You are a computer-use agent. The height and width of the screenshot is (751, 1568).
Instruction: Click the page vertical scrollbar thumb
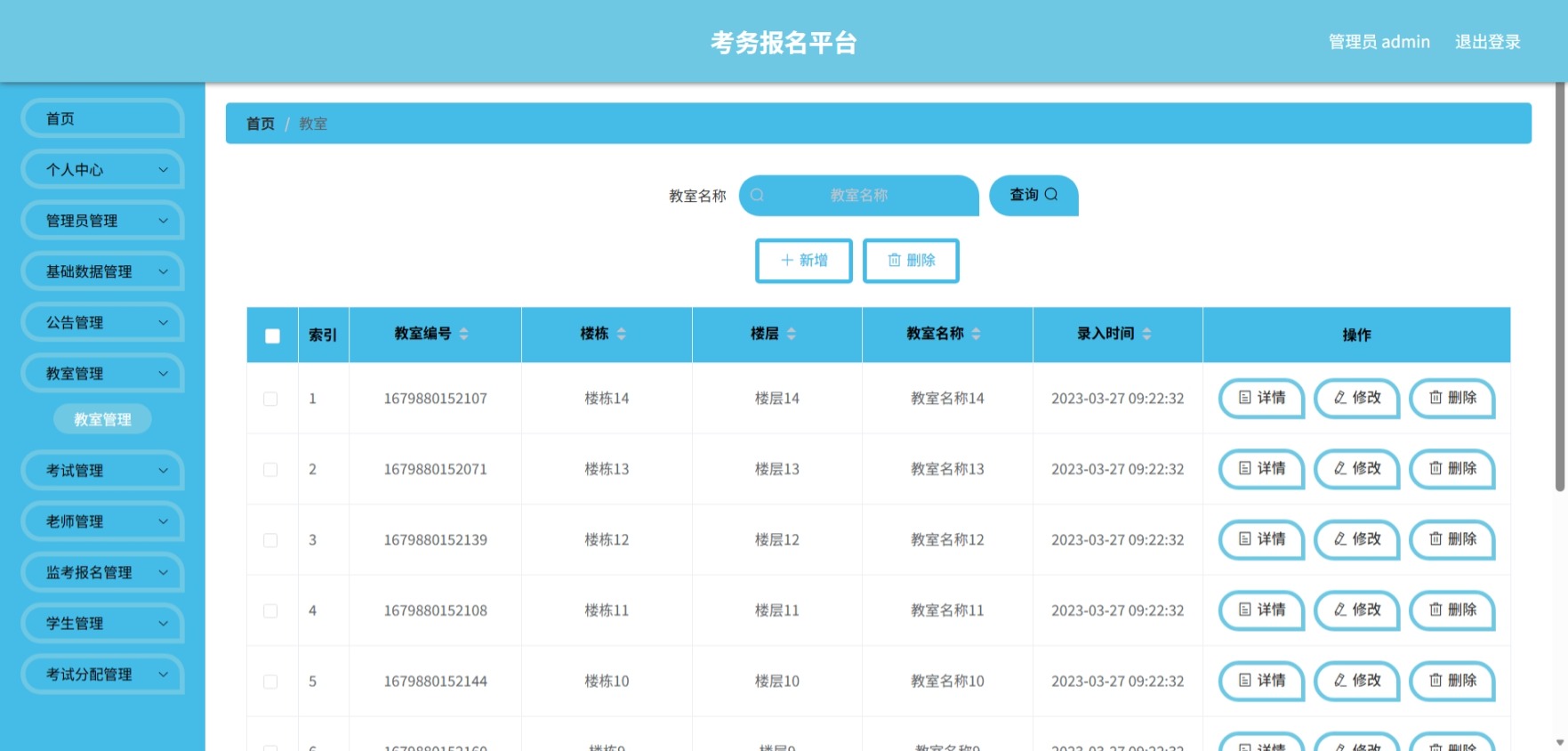[x=1560, y=287]
